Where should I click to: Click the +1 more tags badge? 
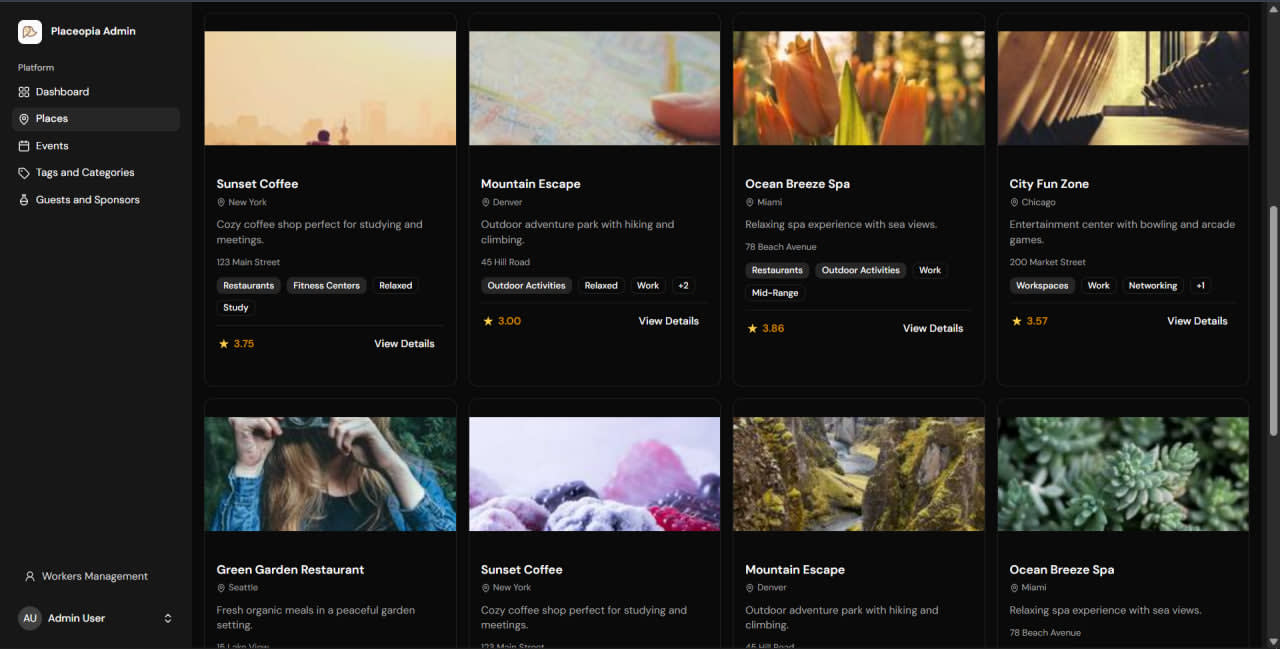pos(1200,286)
